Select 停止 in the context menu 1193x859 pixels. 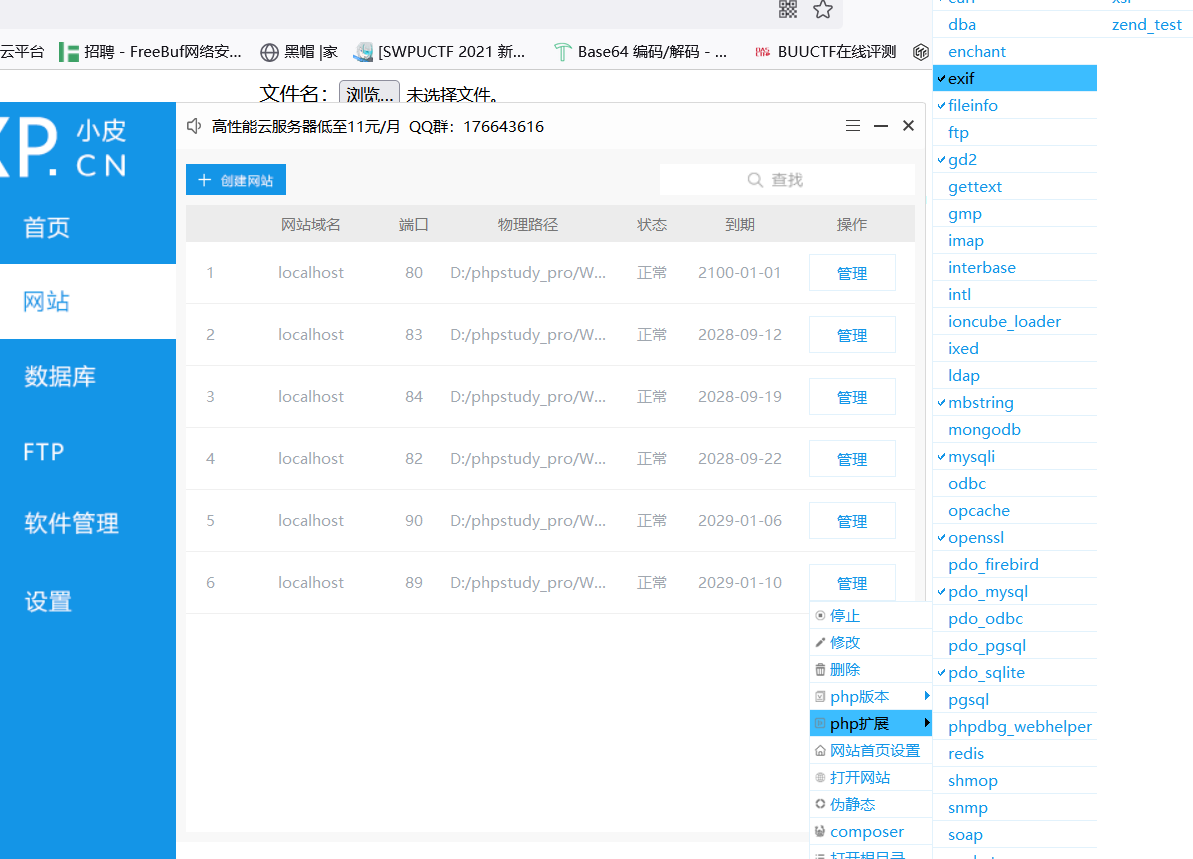pos(871,616)
